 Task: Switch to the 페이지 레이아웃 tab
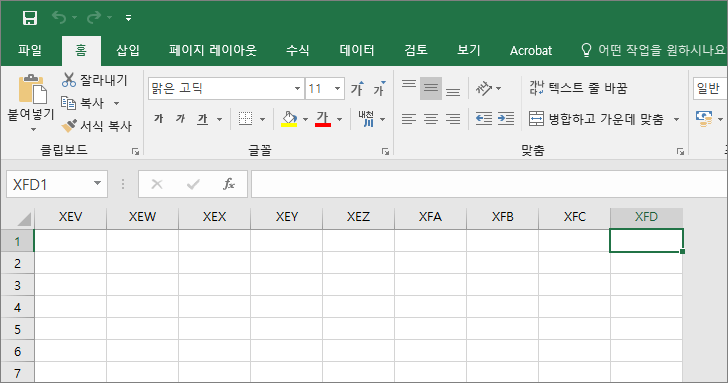213,50
